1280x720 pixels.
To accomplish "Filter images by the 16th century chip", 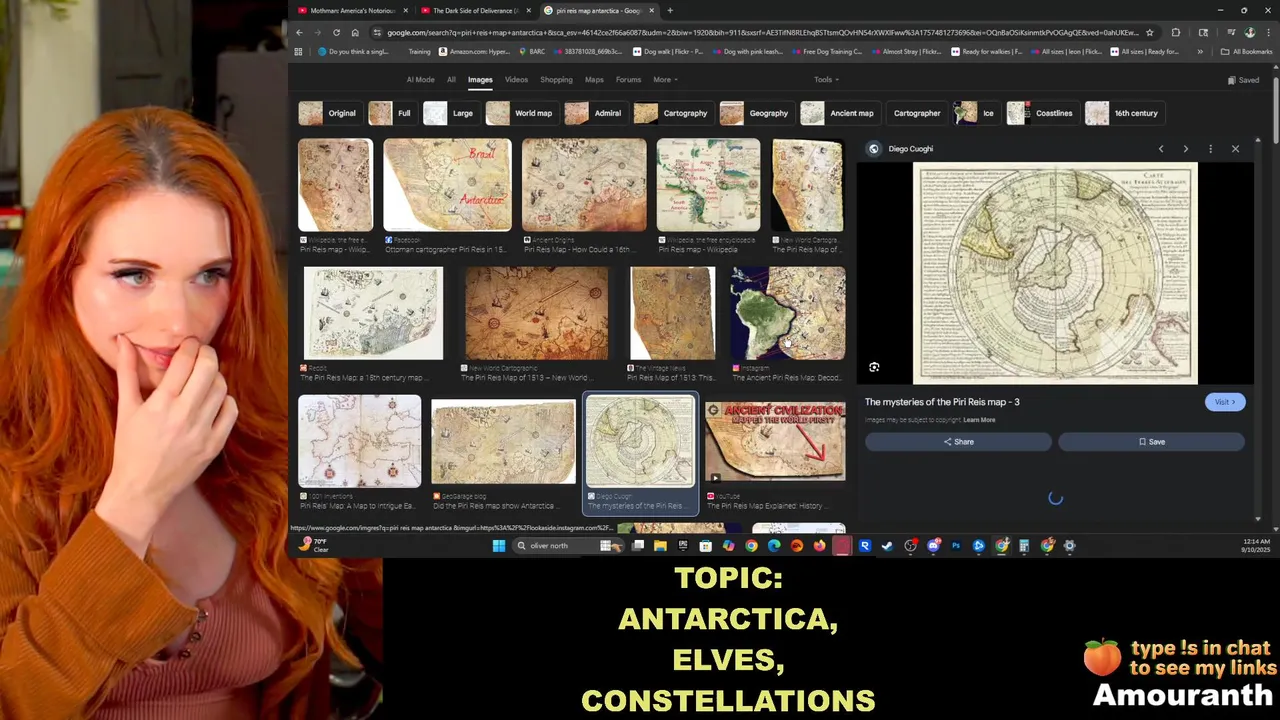I will click(x=1123, y=113).
